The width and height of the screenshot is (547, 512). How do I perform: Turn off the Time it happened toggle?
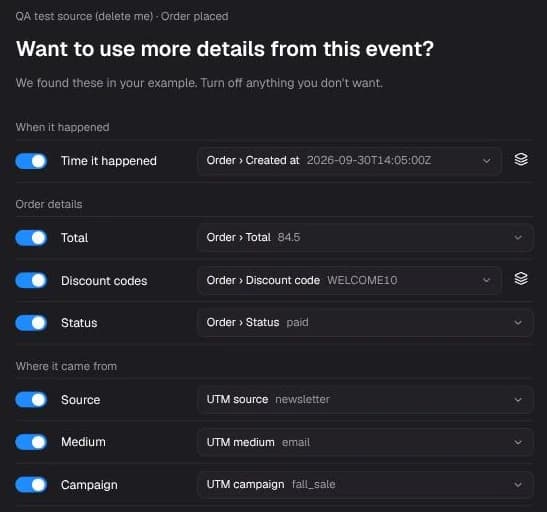point(31,161)
